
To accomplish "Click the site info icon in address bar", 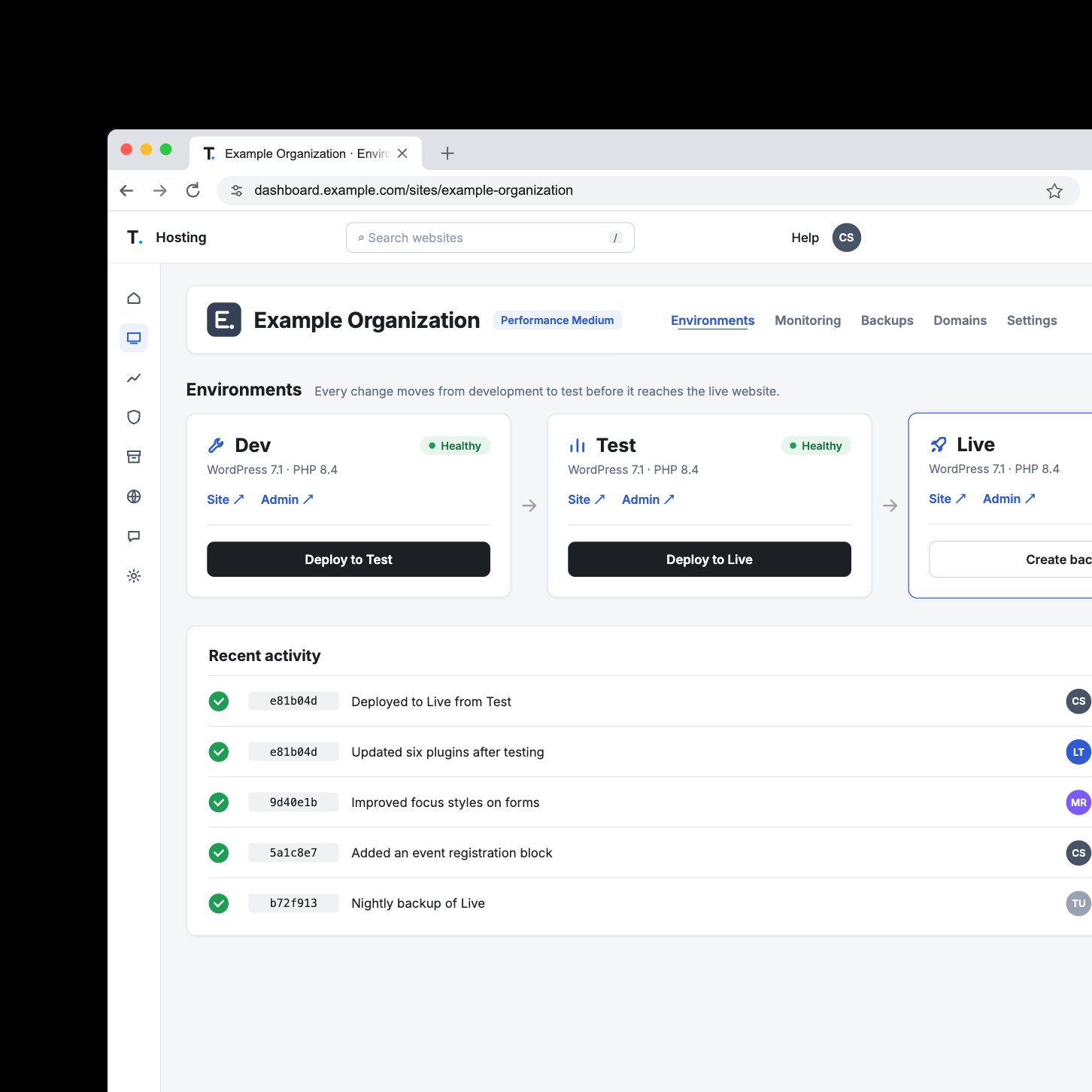I will click(x=237, y=190).
